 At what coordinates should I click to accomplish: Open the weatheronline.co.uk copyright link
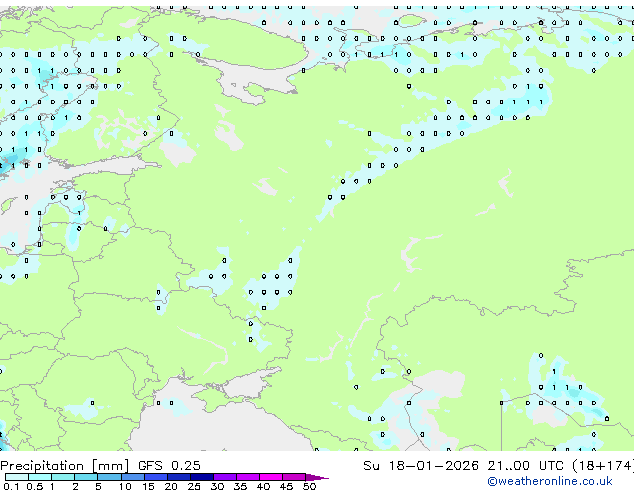549,481
